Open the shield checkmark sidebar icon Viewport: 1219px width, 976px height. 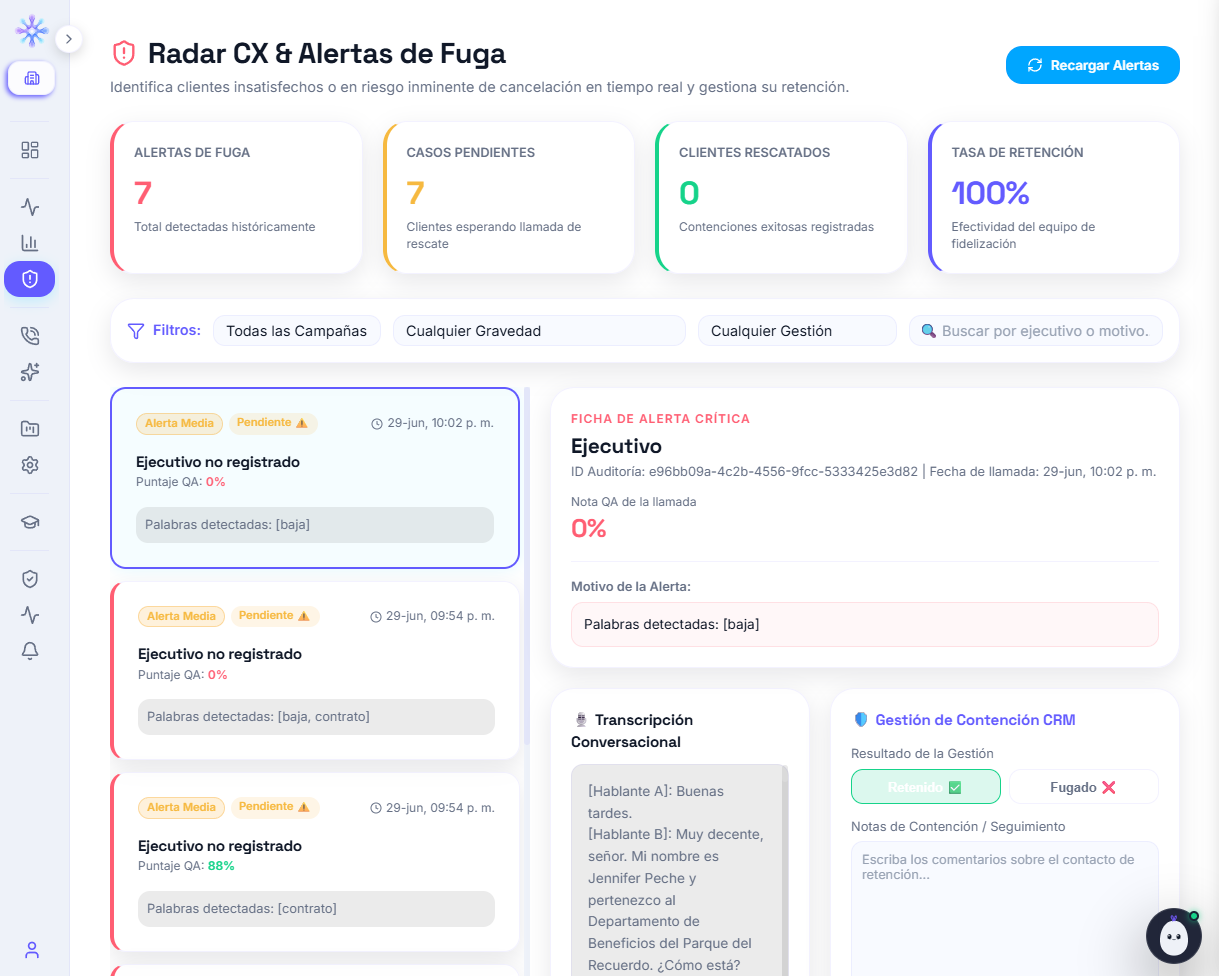pos(30,579)
